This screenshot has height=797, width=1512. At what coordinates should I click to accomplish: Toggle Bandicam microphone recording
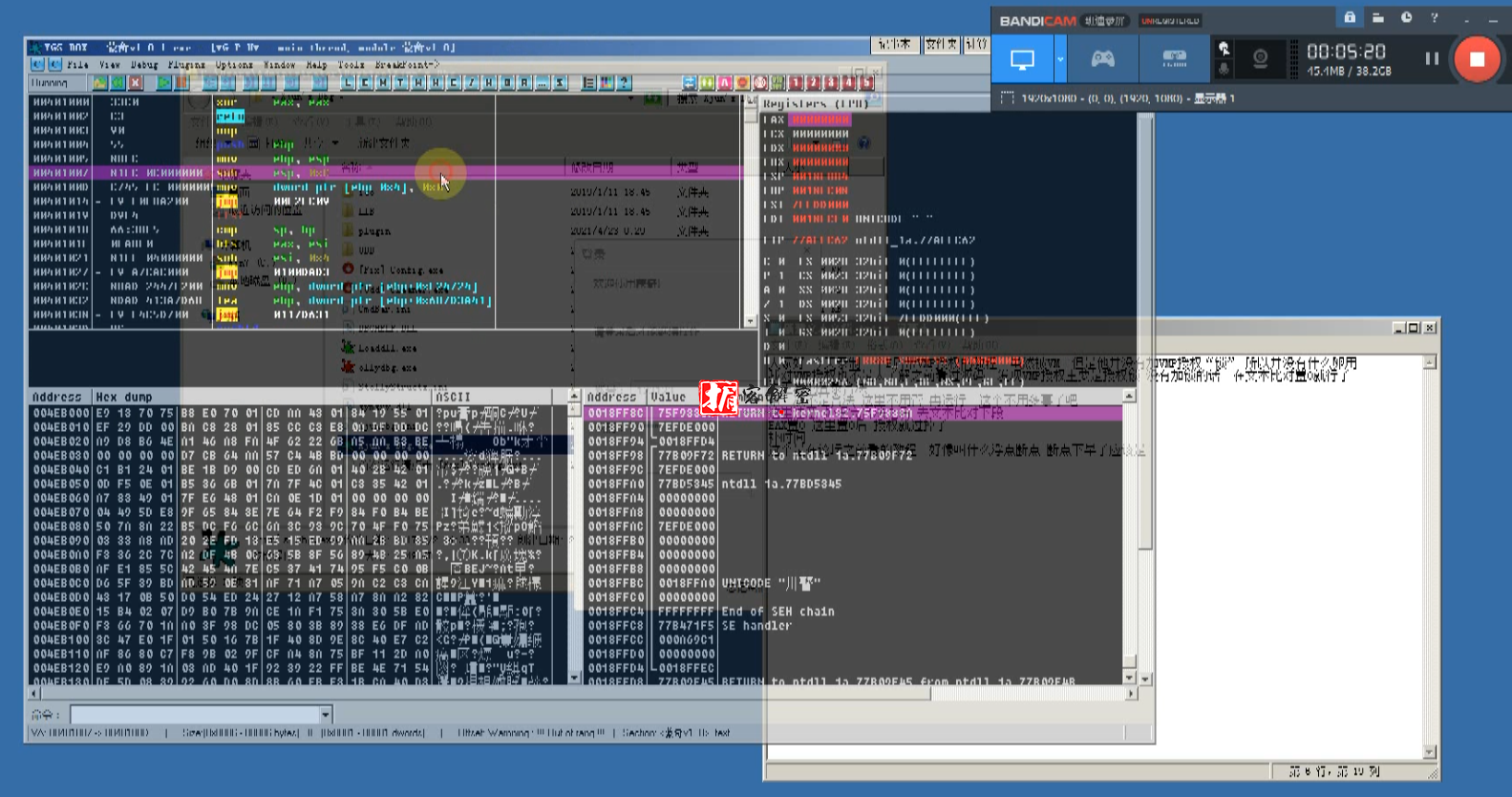pos(1224,70)
